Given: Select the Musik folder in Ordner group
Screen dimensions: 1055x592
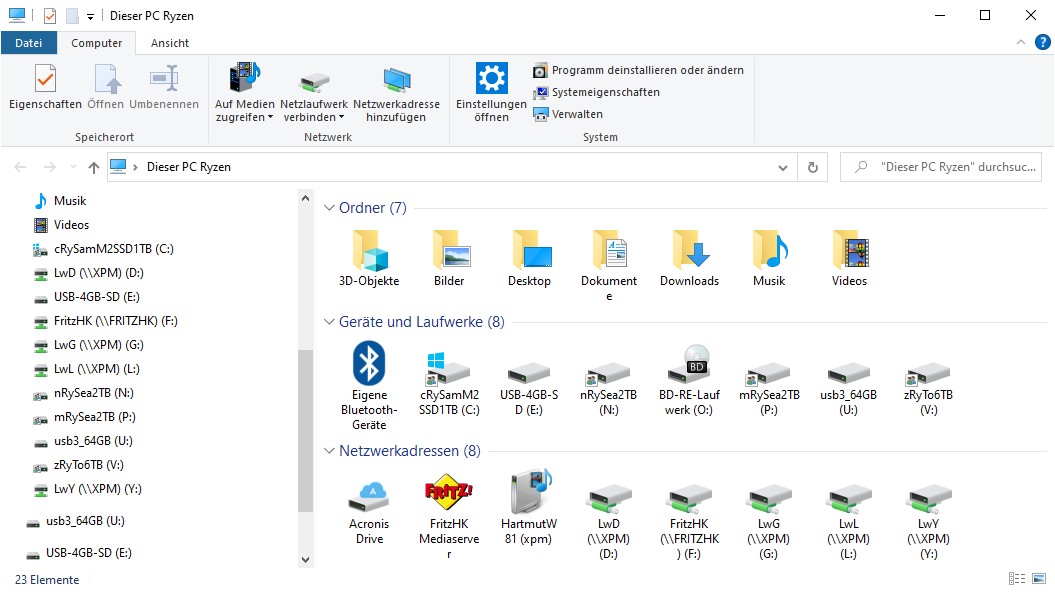Looking at the screenshot, I should coord(769,259).
